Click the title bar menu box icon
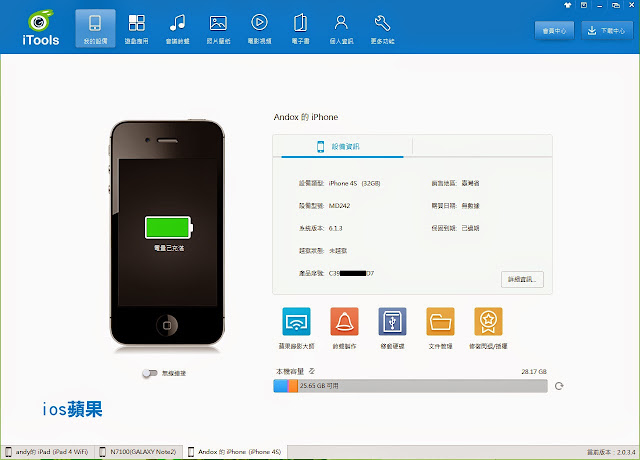The height and width of the screenshot is (460, 640). (584, 5)
